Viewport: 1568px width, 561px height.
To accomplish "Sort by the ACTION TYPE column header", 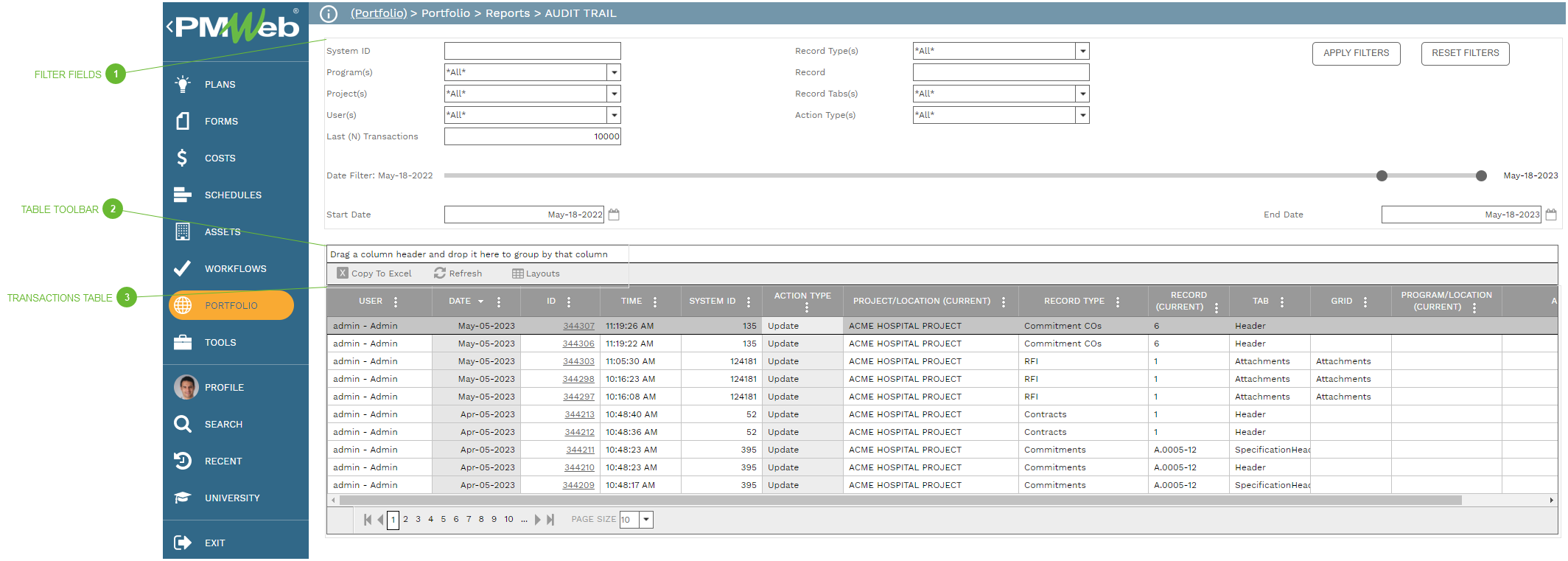I will [x=802, y=296].
